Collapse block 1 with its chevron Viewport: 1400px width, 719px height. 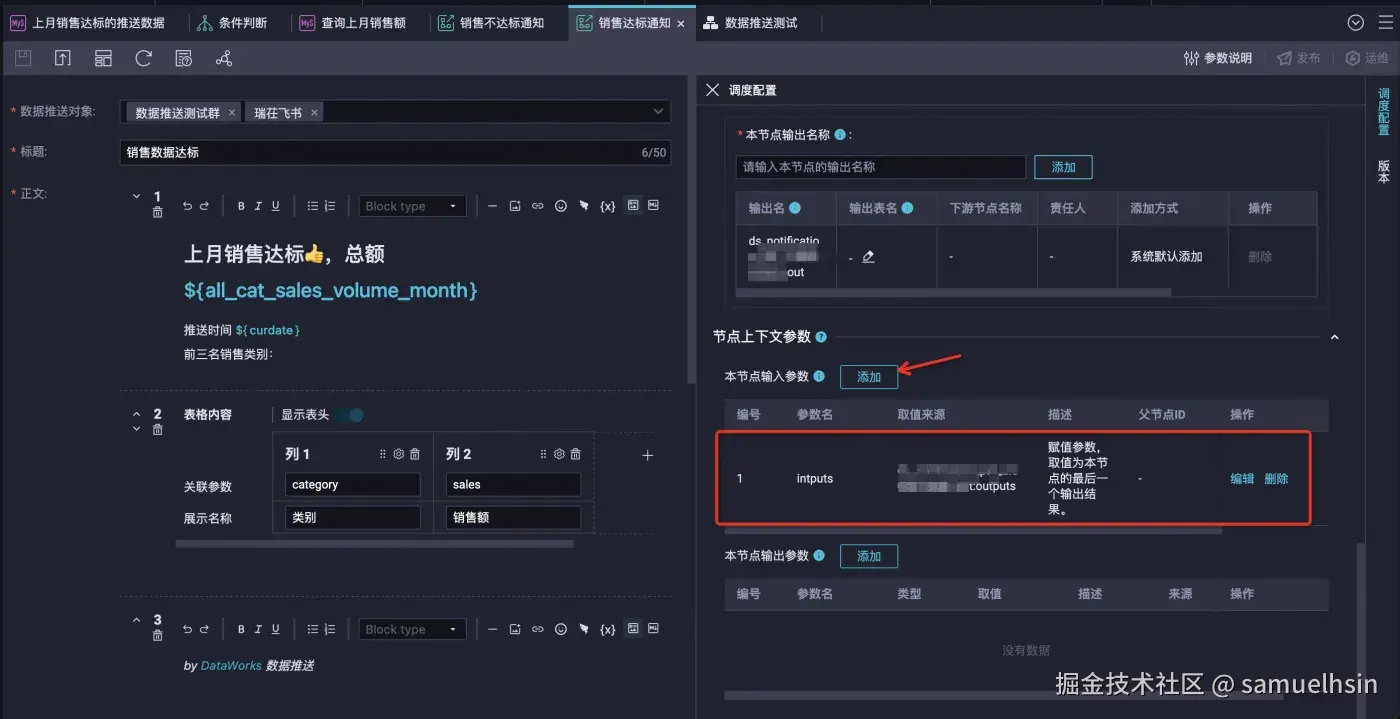click(137, 197)
